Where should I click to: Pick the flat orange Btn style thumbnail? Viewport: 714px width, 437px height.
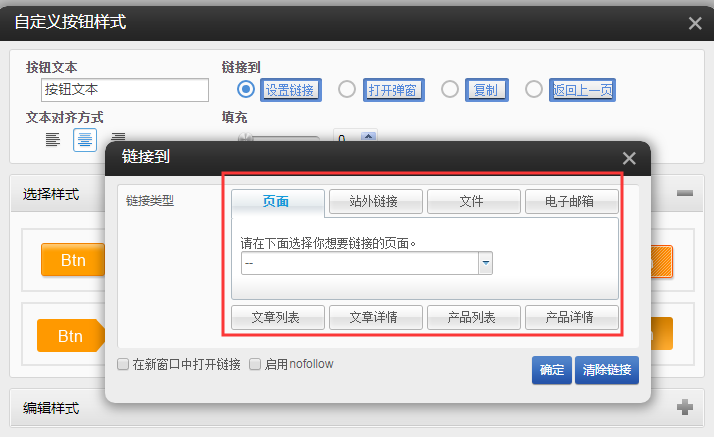pyautogui.click(x=73, y=260)
